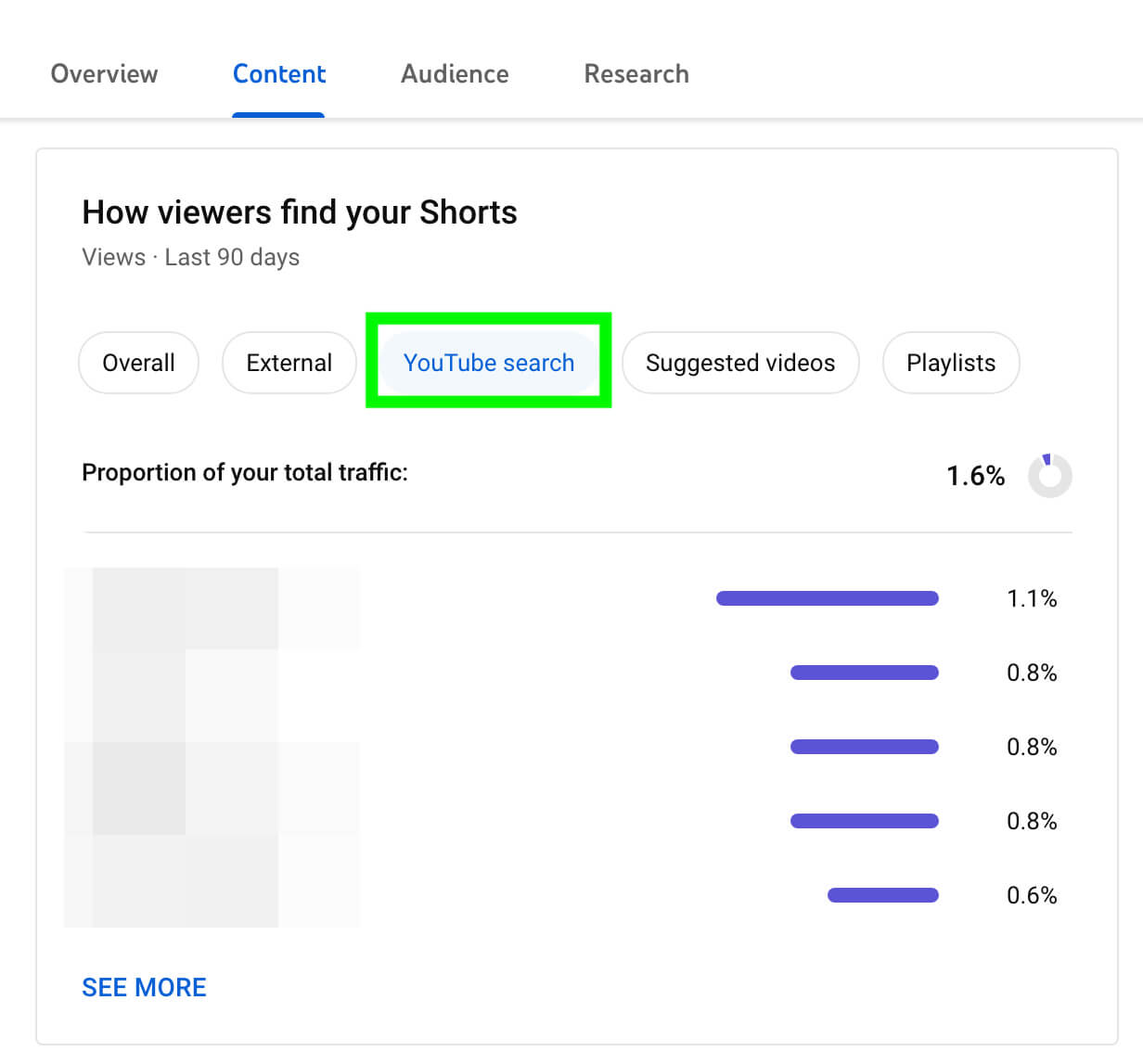Click the 1.6% total traffic value
Image resolution: width=1143 pixels, height=1064 pixels.
pyautogui.click(x=974, y=476)
